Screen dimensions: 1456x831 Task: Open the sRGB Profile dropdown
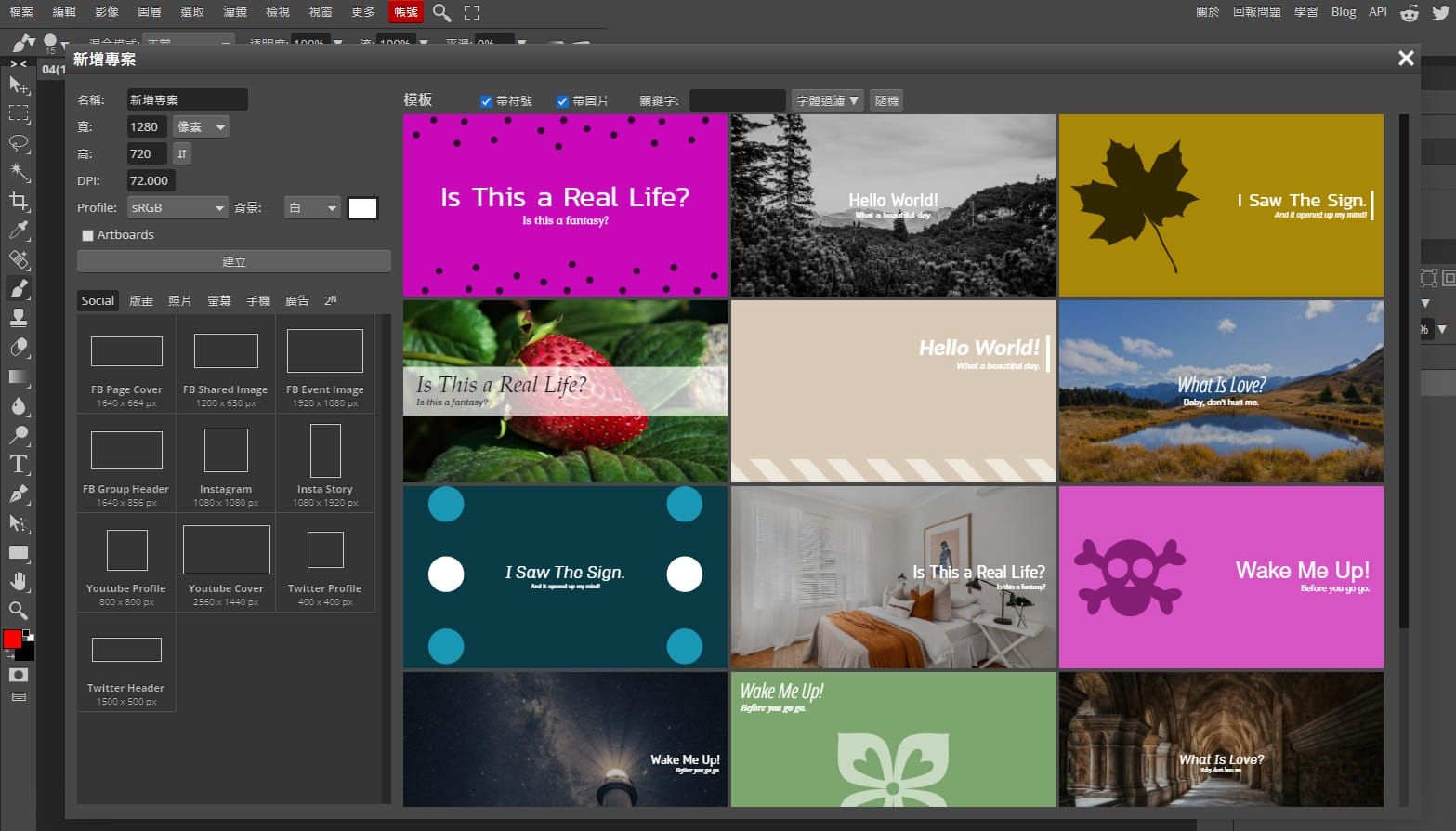(177, 207)
